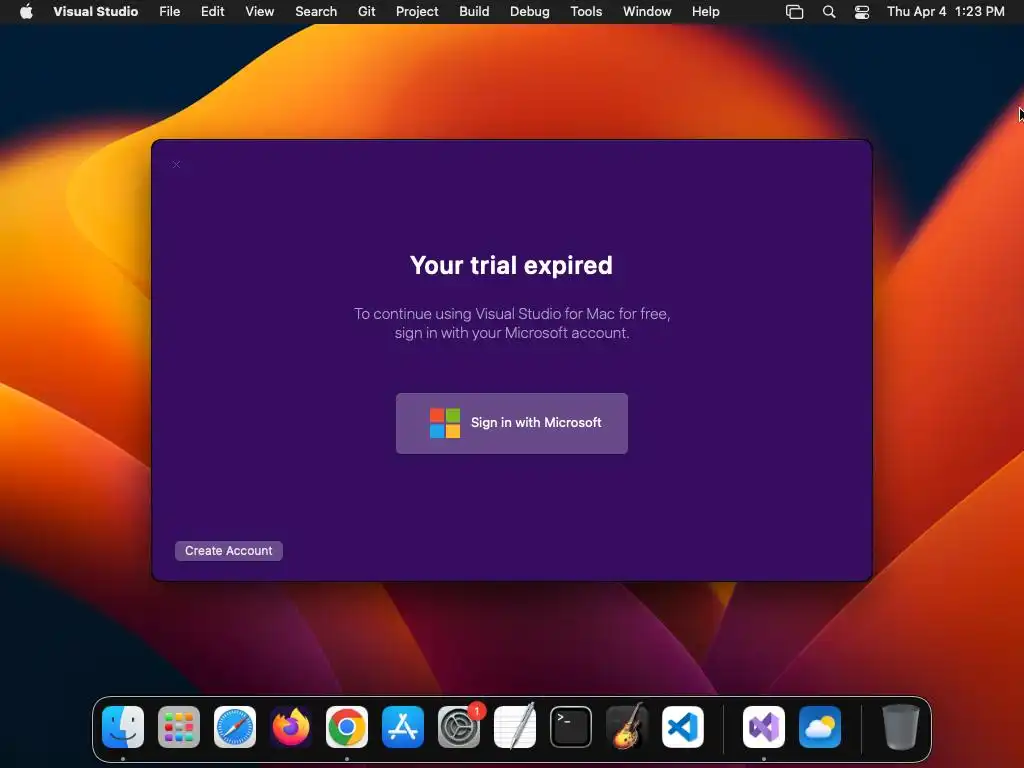Click Visual Studio for Mac Dock icon
This screenshot has height=768, width=1024.
[x=764, y=727]
